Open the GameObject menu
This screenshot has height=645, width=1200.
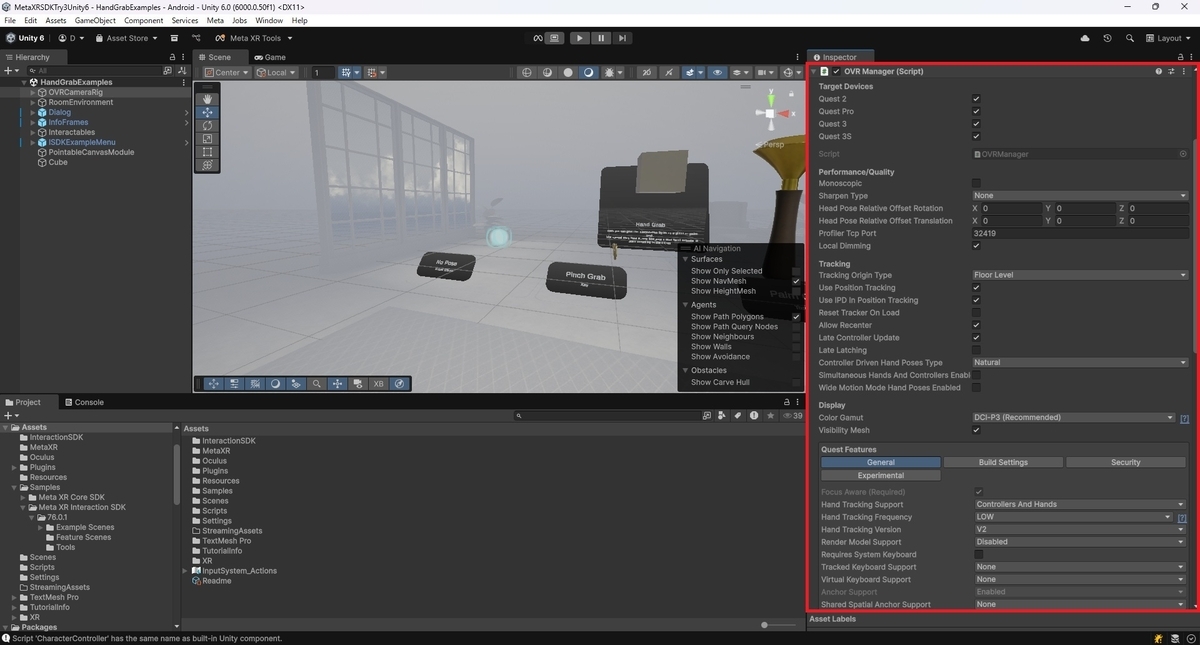(95, 20)
